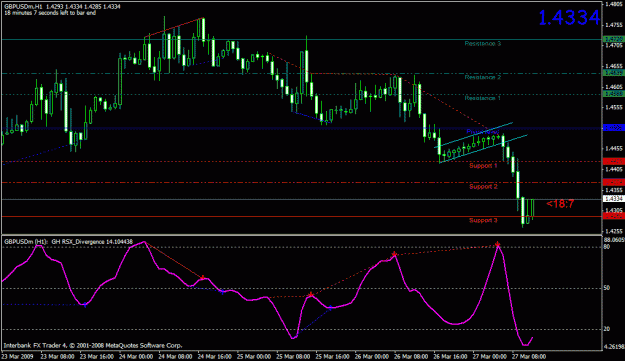Viewport: 625px width, 361px height.
Task: Click the Resistance 1 label
Action: 482,98
